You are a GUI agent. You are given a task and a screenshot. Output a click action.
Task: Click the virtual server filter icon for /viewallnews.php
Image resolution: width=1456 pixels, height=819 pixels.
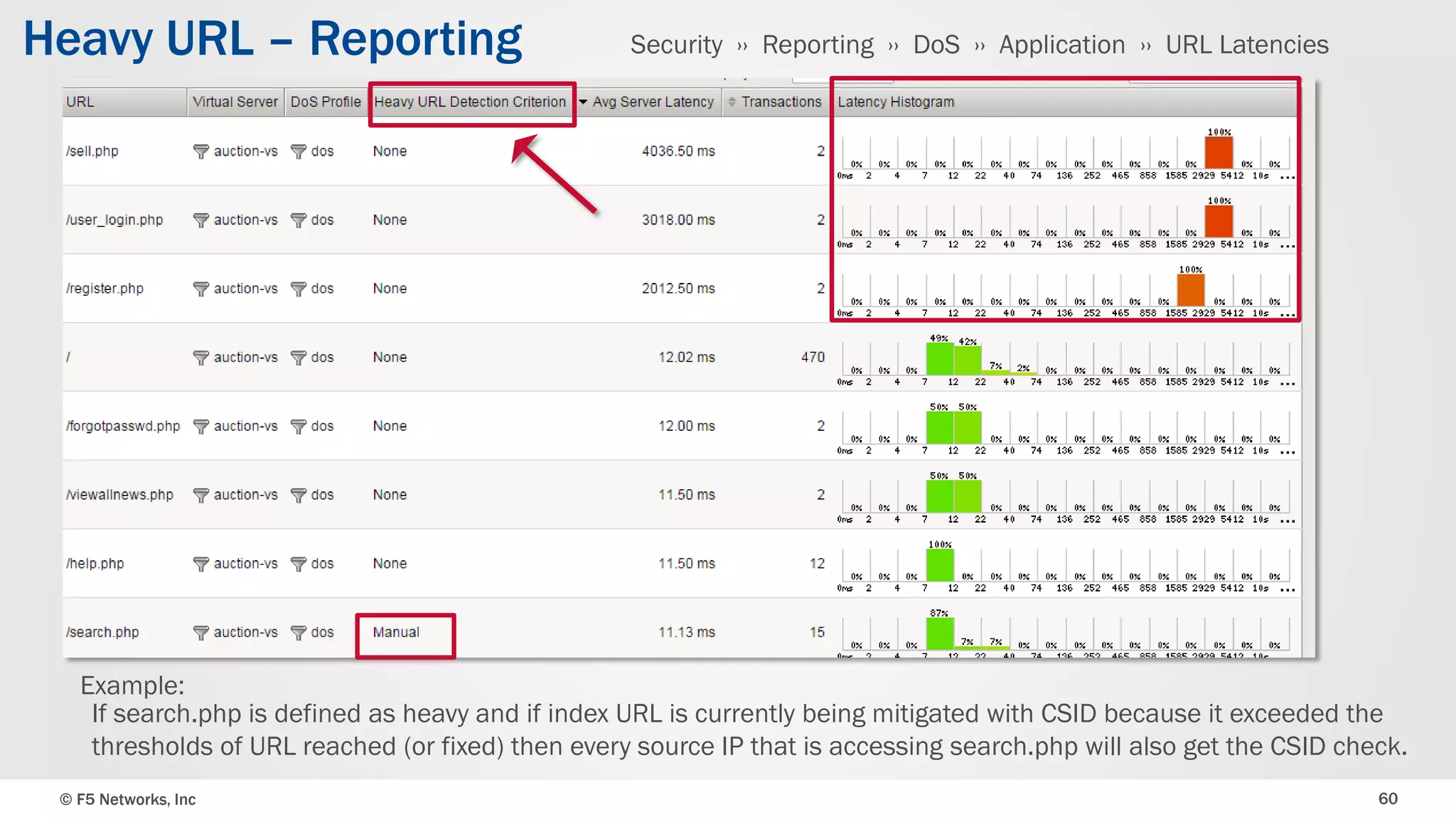point(201,495)
